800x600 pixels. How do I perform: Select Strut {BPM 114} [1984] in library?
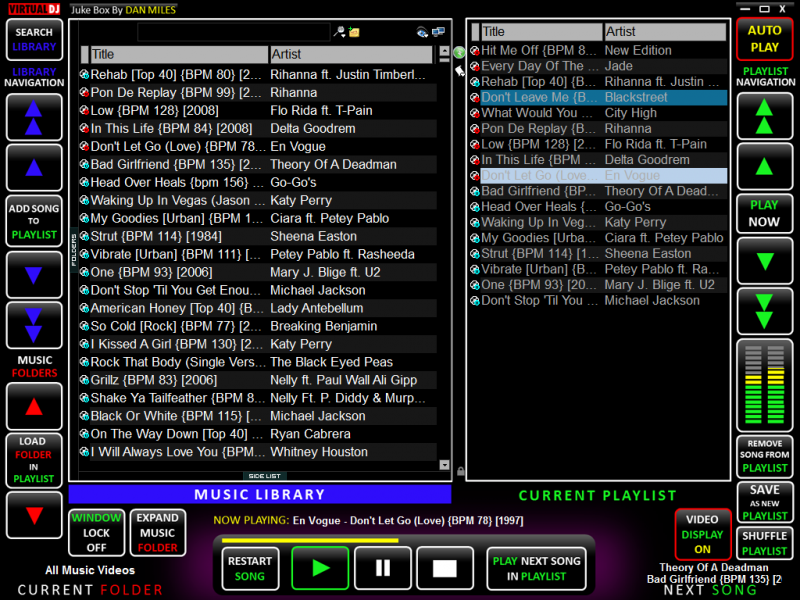[258, 236]
